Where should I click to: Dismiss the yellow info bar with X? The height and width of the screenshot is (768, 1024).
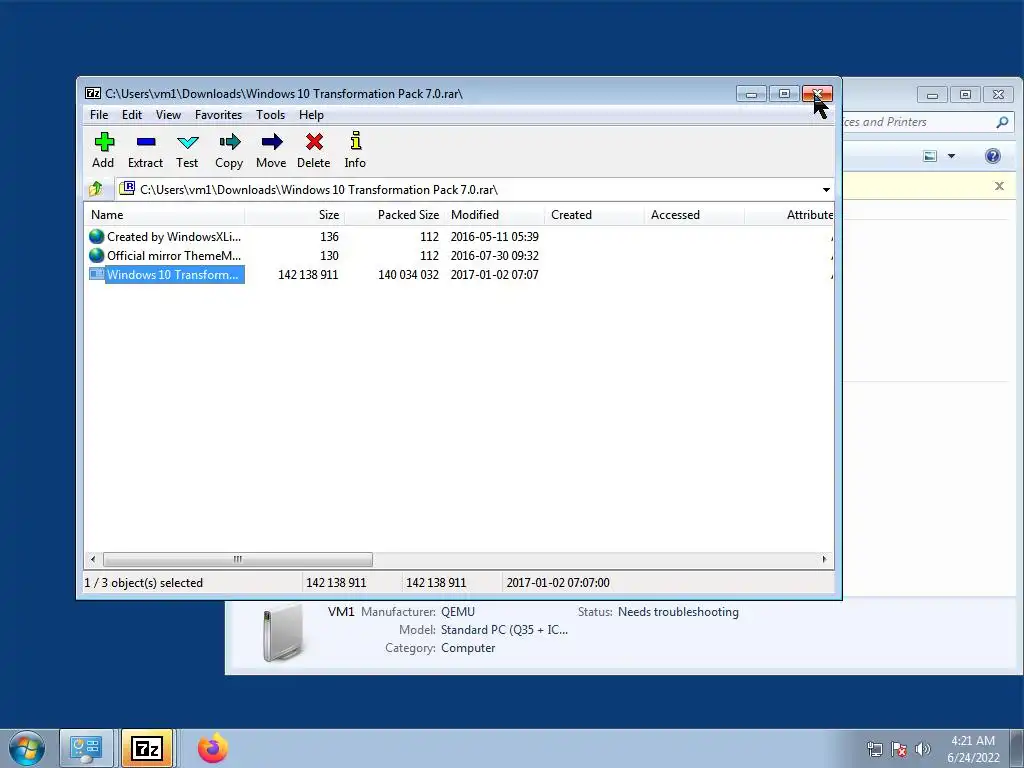[999, 186]
